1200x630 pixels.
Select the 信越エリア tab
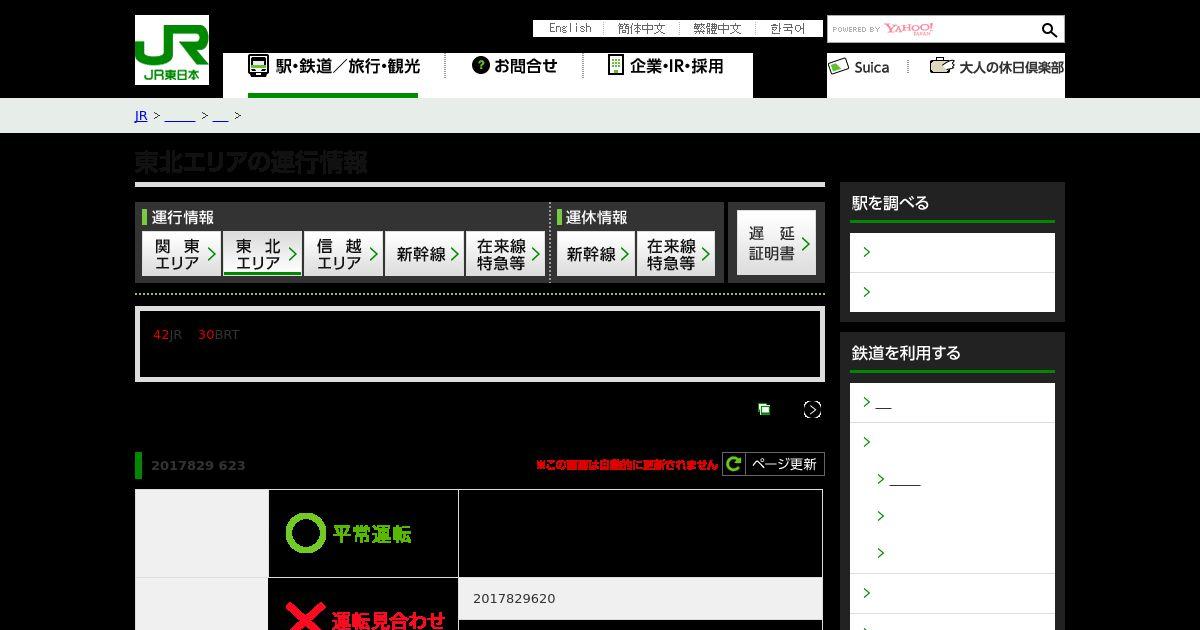click(343, 254)
